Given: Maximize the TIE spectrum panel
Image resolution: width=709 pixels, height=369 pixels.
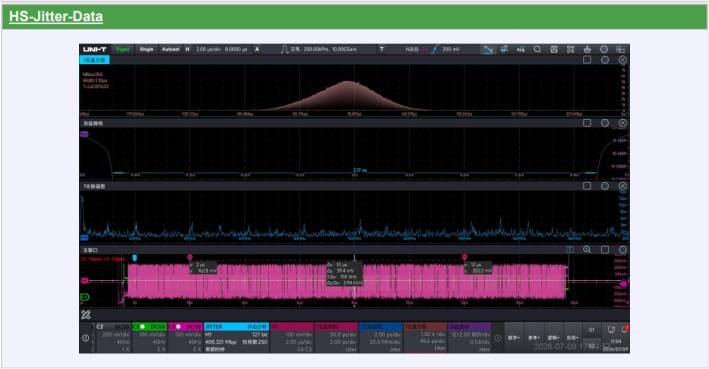Looking at the screenshot, I should tap(587, 186).
